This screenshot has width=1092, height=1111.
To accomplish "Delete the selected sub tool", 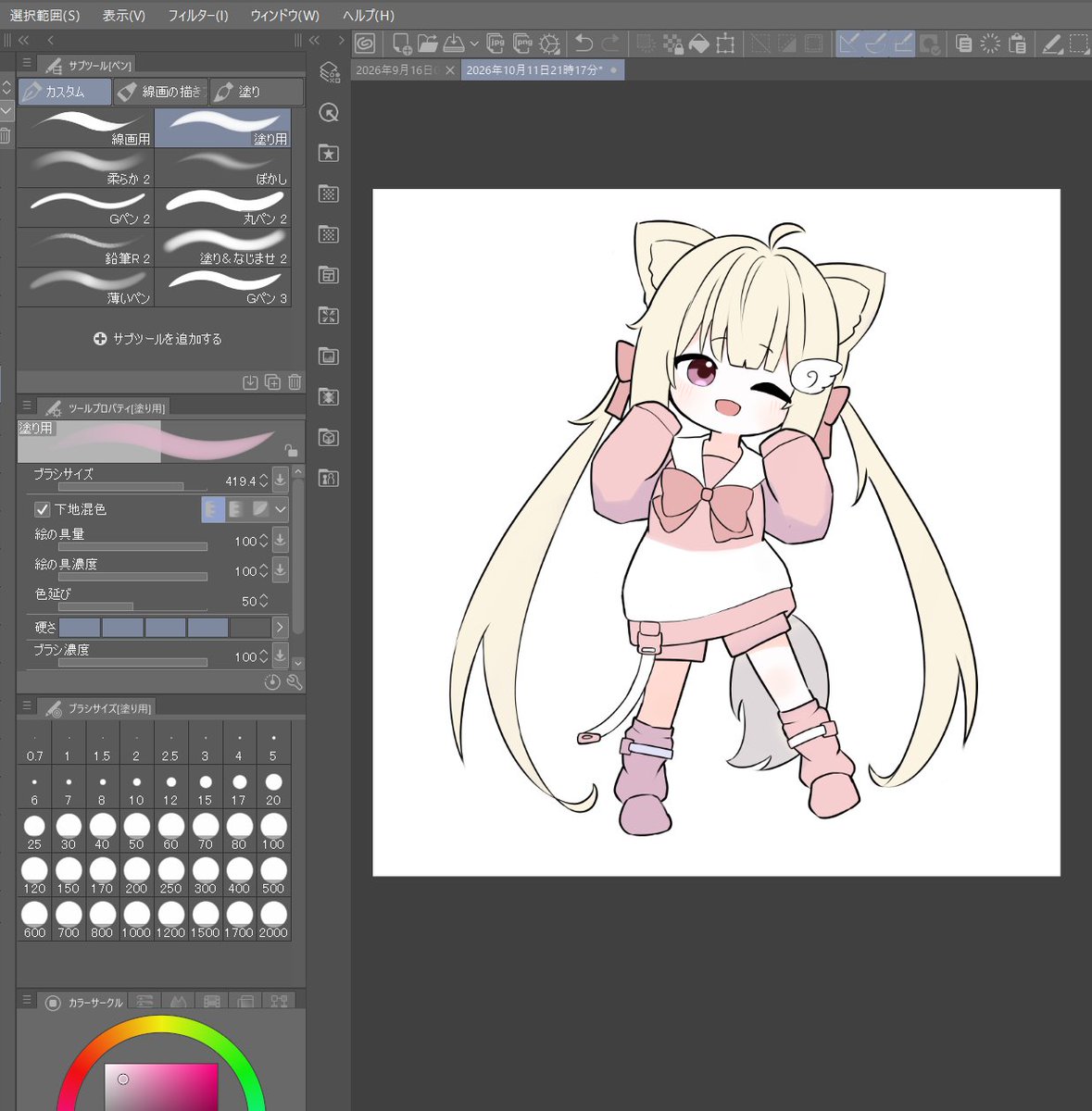I will click(295, 381).
